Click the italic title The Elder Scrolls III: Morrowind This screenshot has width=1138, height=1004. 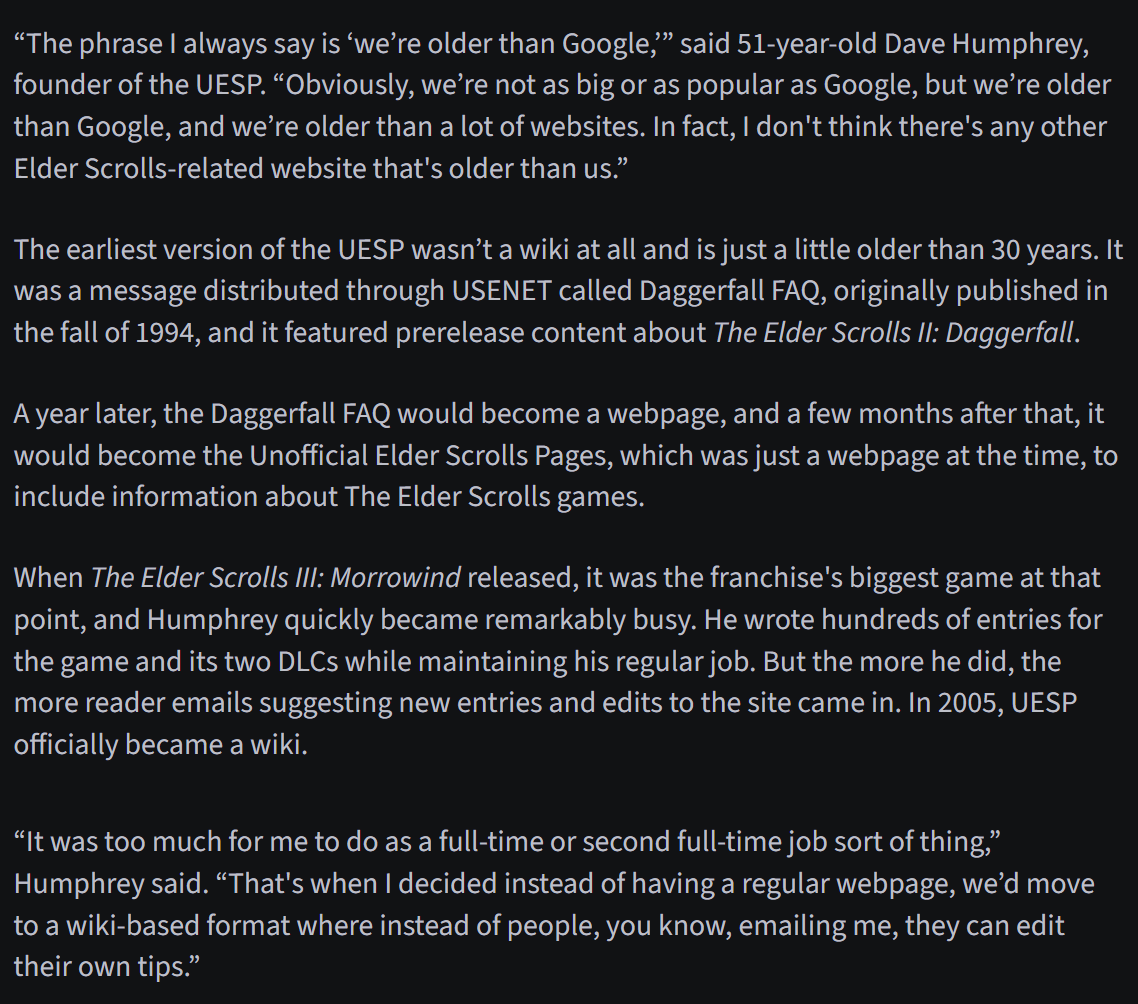click(x=275, y=578)
